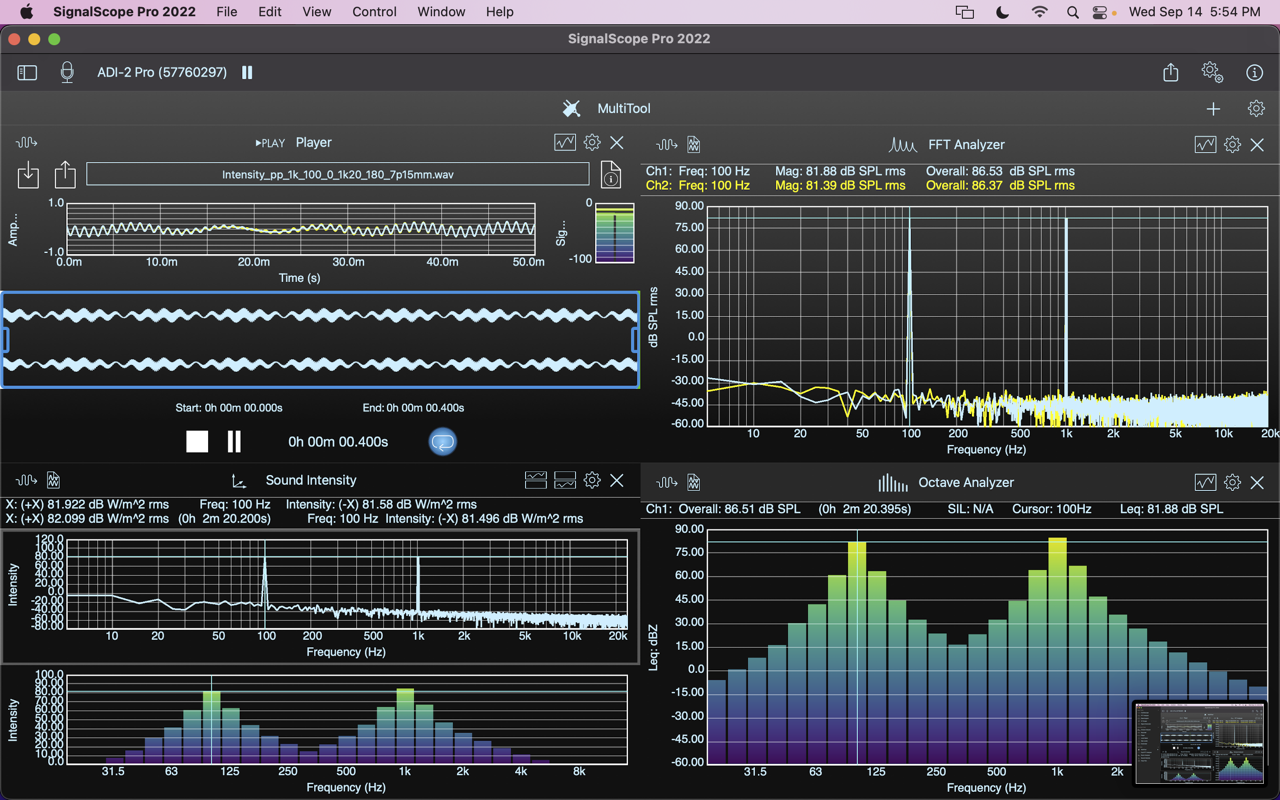Click the MultiTool crossed-tools icon
The width and height of the screenshot is (1280, 800).
(571, 108)
